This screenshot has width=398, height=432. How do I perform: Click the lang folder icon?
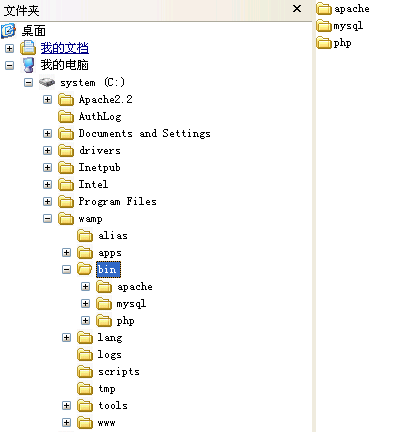[85, 338]
